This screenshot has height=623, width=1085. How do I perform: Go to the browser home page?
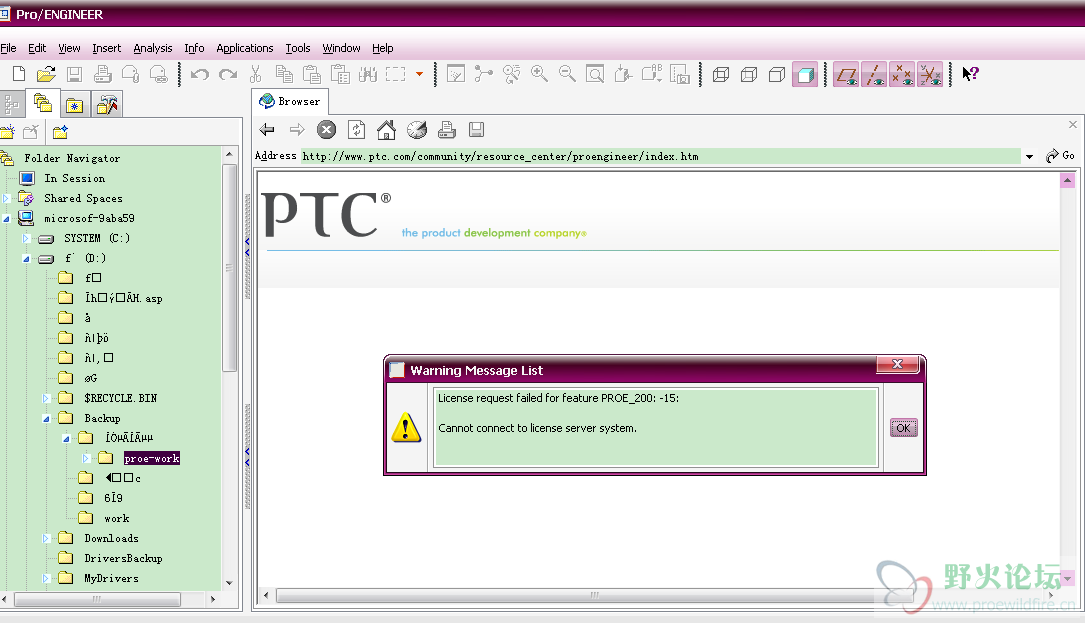point(386,129)
